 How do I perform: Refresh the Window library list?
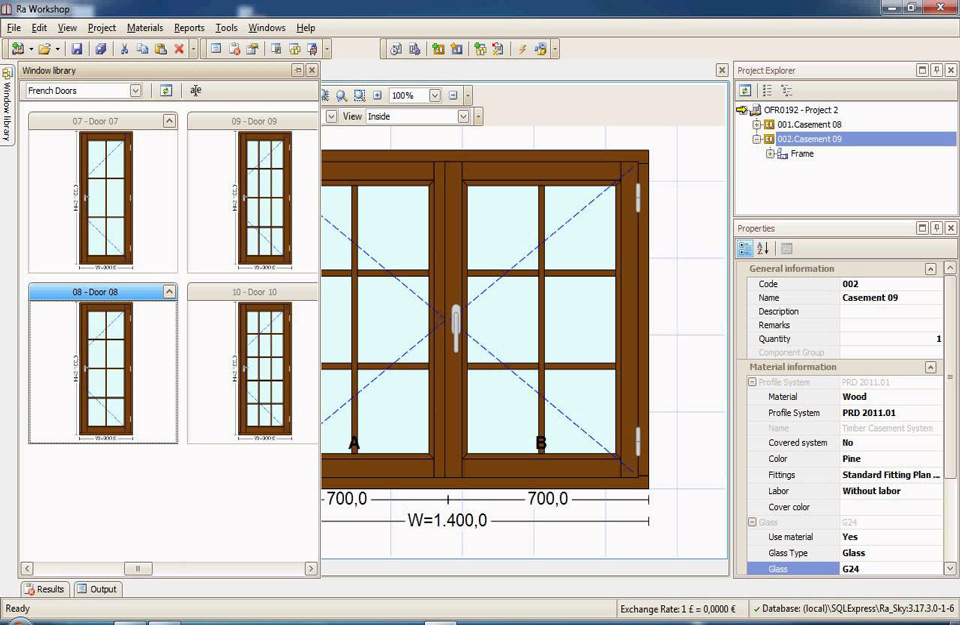point(166,91)
